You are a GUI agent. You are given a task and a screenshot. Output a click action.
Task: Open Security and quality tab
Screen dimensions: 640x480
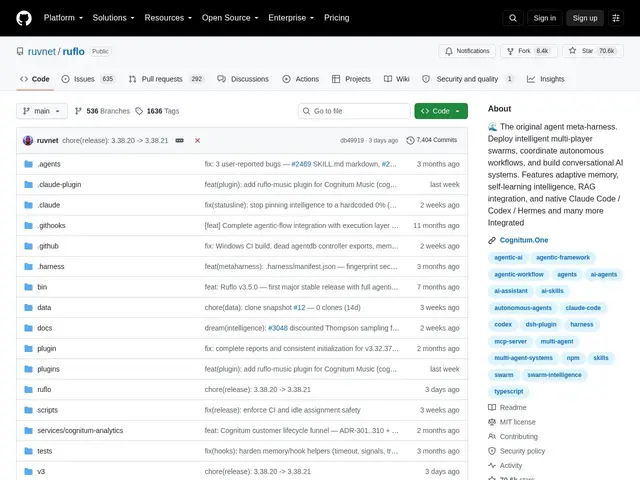coord(468,79)
